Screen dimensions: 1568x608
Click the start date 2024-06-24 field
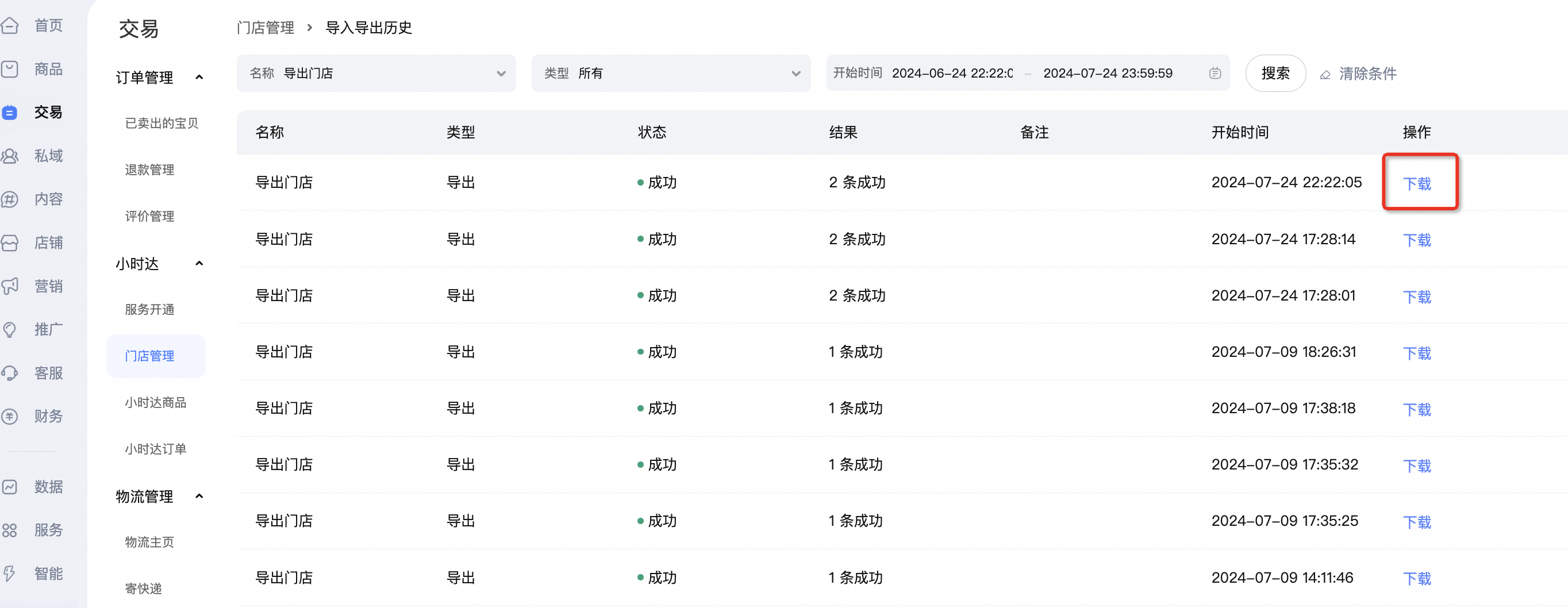952,74
